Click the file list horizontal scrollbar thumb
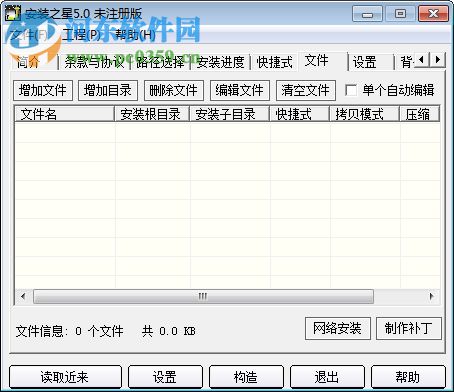 [x=203, y=296]
